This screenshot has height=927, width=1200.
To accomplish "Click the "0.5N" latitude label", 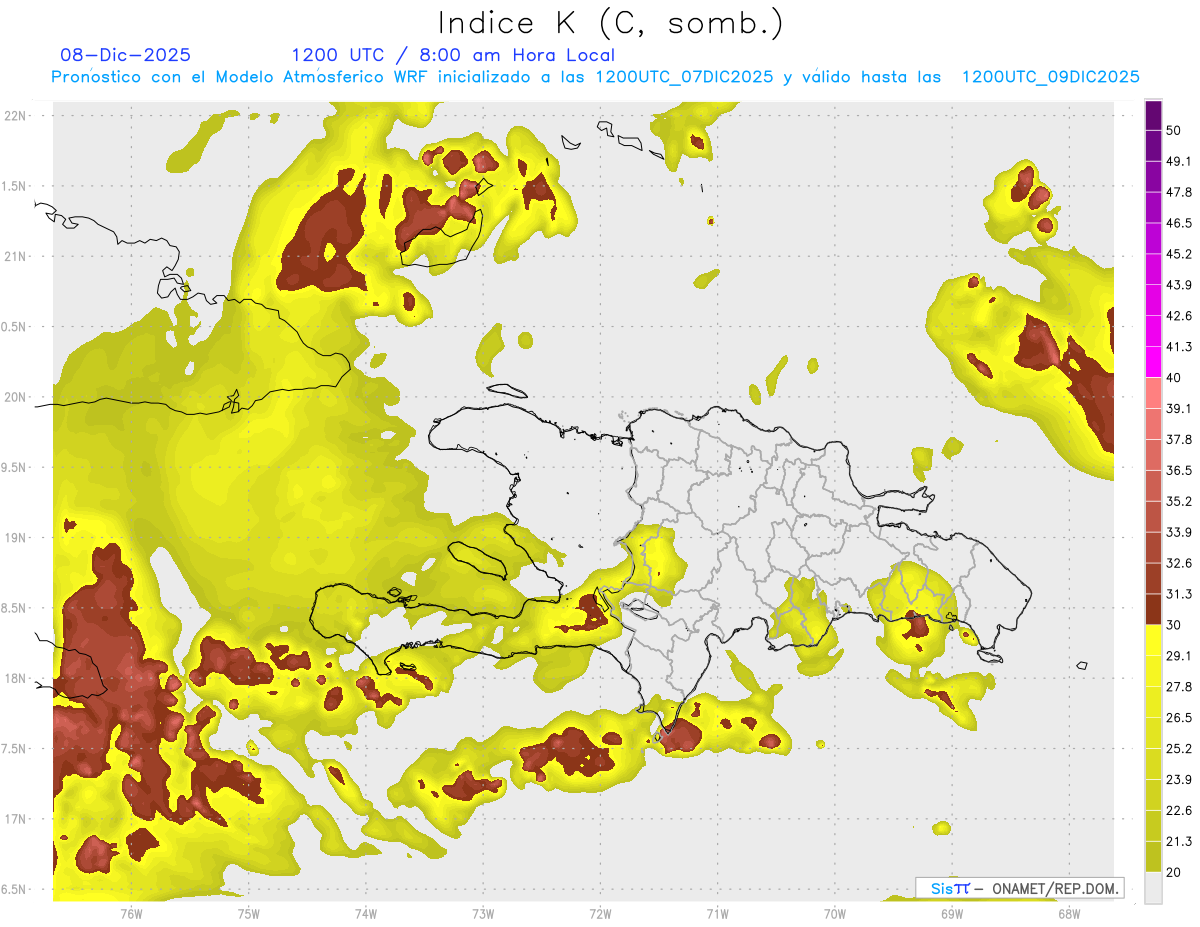I will click(x=15, y=327).
